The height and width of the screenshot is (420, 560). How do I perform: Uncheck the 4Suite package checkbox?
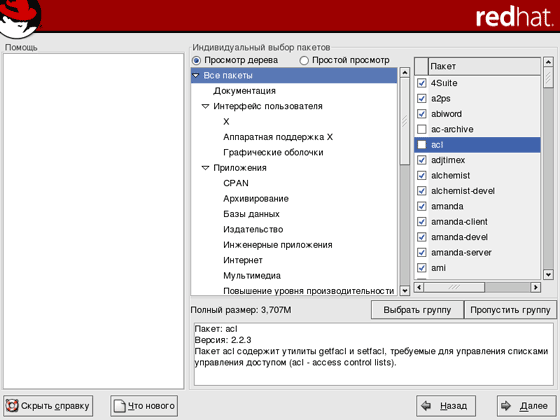[x=422, y=83]
